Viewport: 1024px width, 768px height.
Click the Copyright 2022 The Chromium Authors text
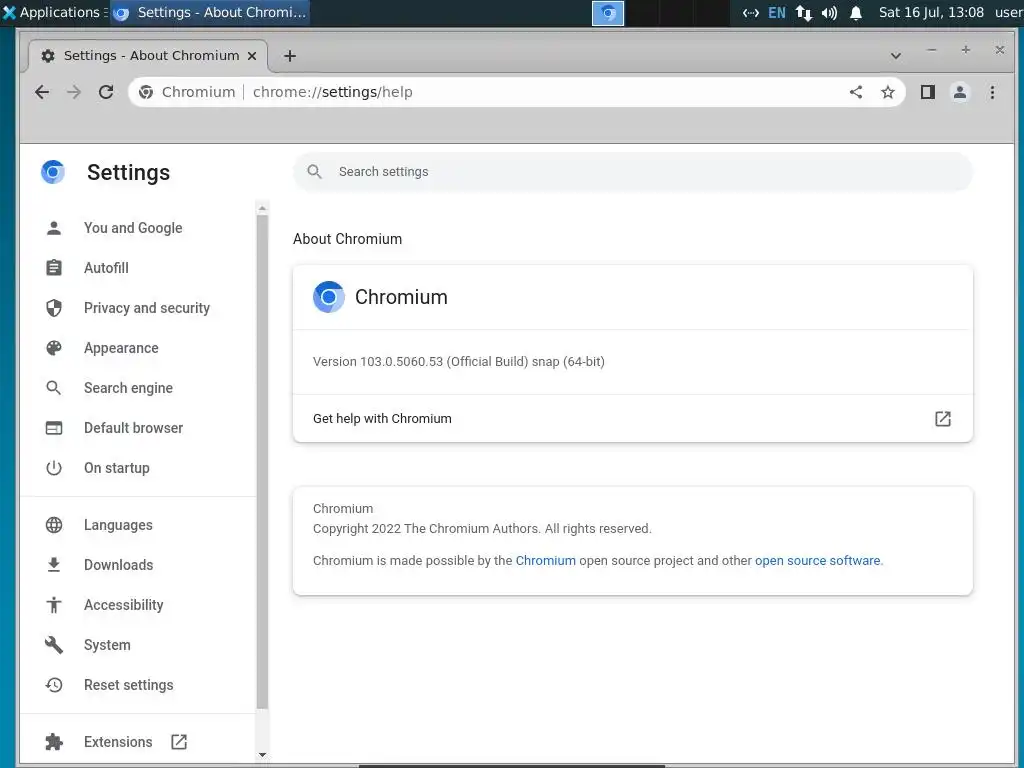(x=482, y=528)
